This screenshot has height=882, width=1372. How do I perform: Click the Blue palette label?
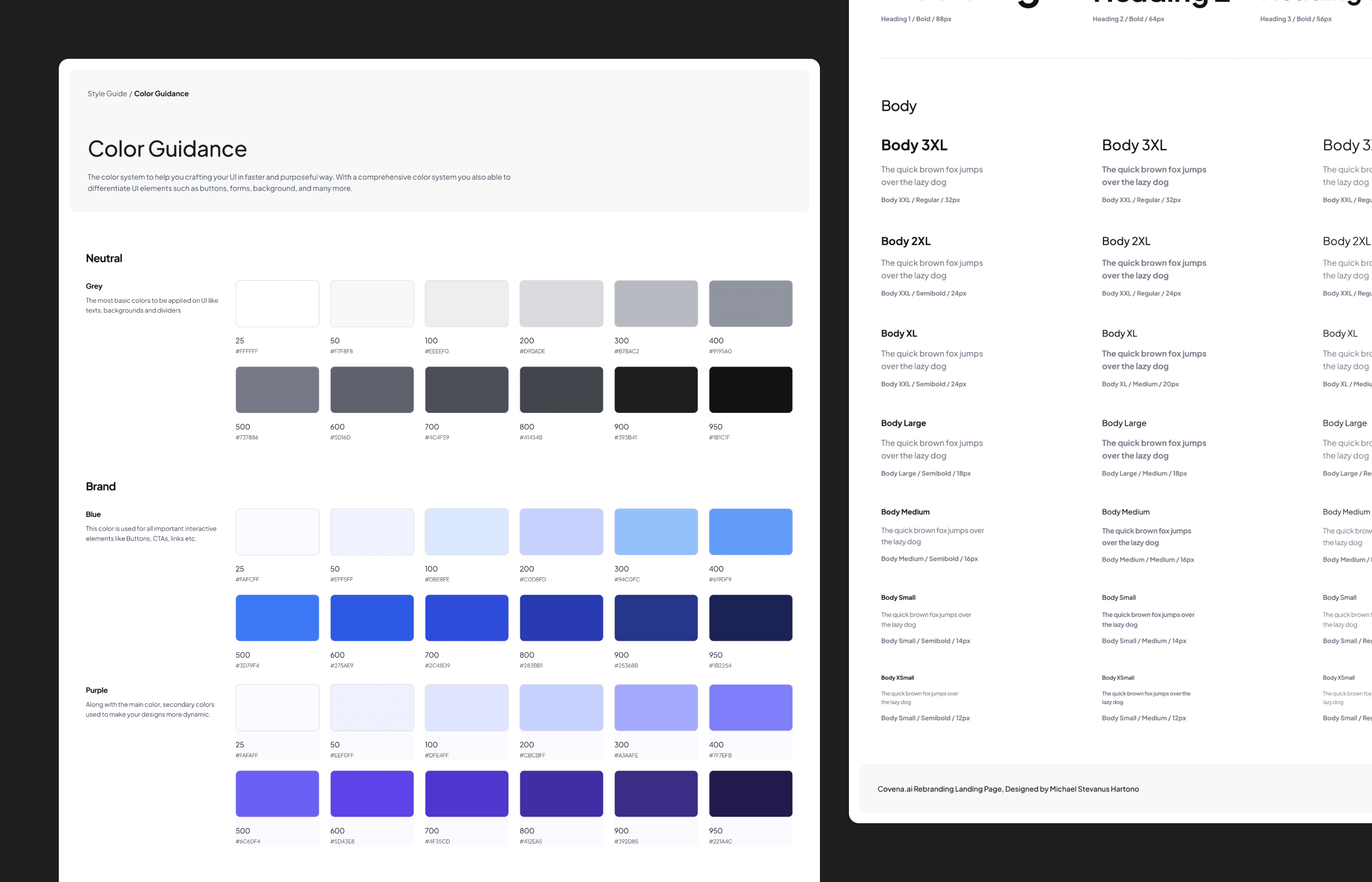tap(94, 514)
